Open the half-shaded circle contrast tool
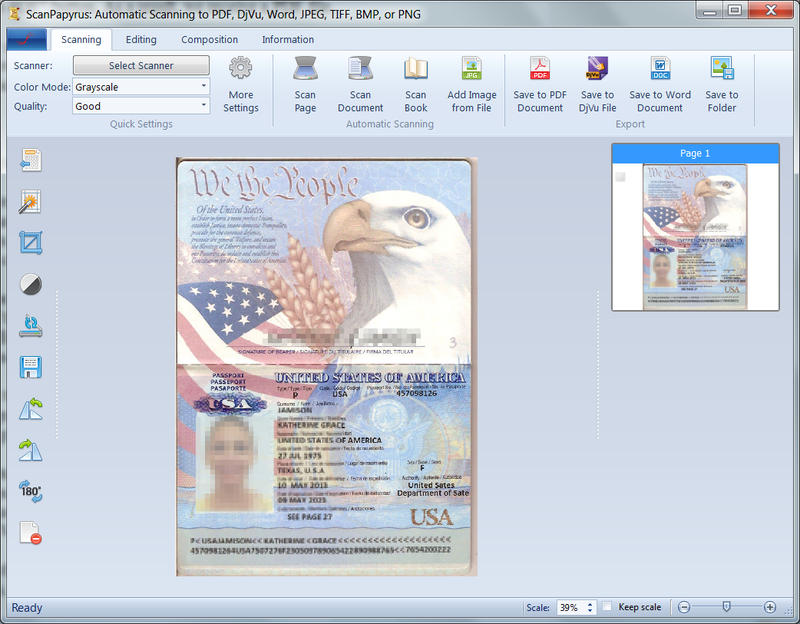800x624 pixels. (x=31, y=284)
